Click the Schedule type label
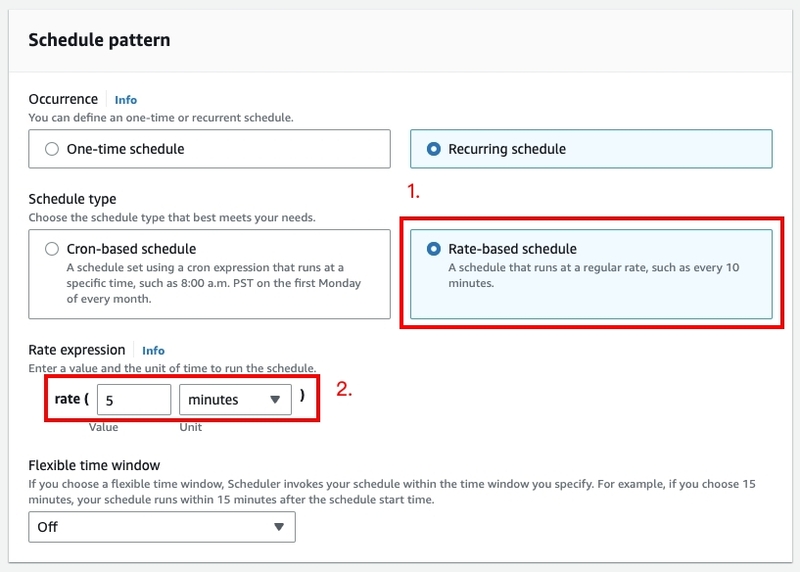Screen dimensions: 800x572 coord(72,199)
